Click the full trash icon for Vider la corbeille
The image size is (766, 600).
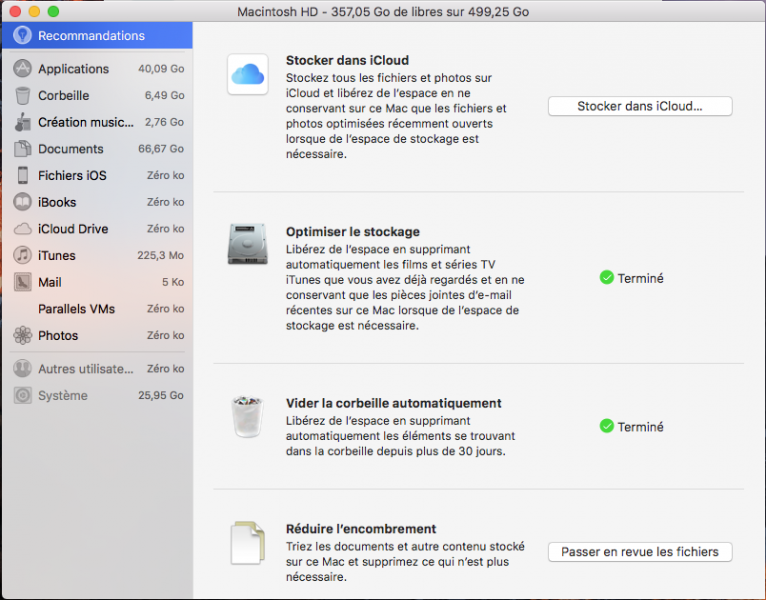[248, 416]
